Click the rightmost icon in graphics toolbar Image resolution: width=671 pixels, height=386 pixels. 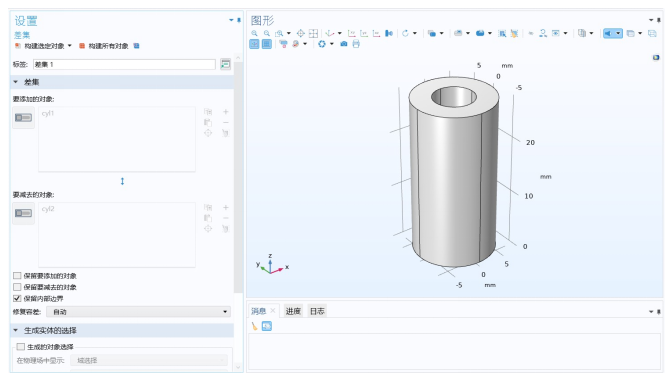(652, 33)
